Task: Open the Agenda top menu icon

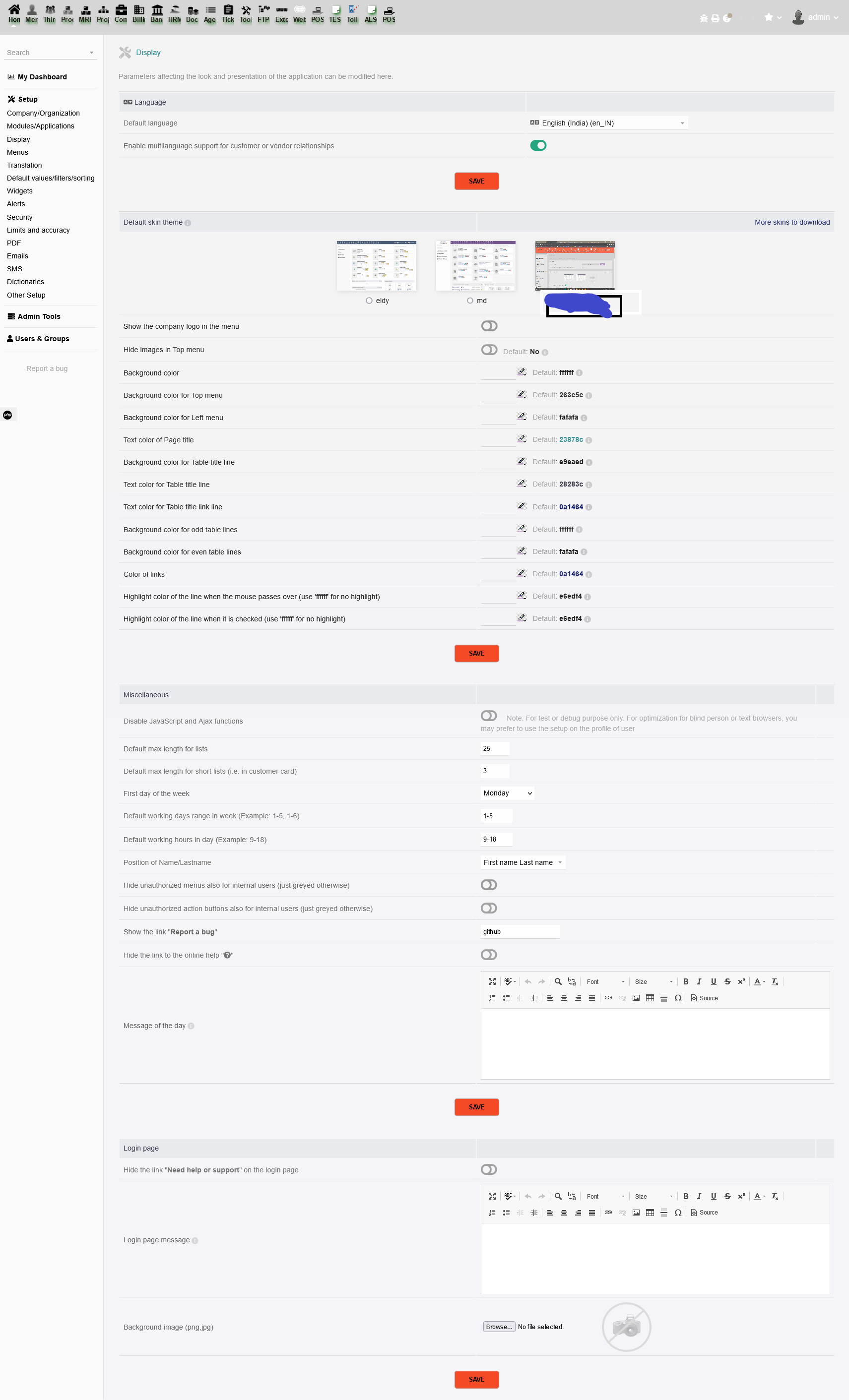Action: (210, 9)
